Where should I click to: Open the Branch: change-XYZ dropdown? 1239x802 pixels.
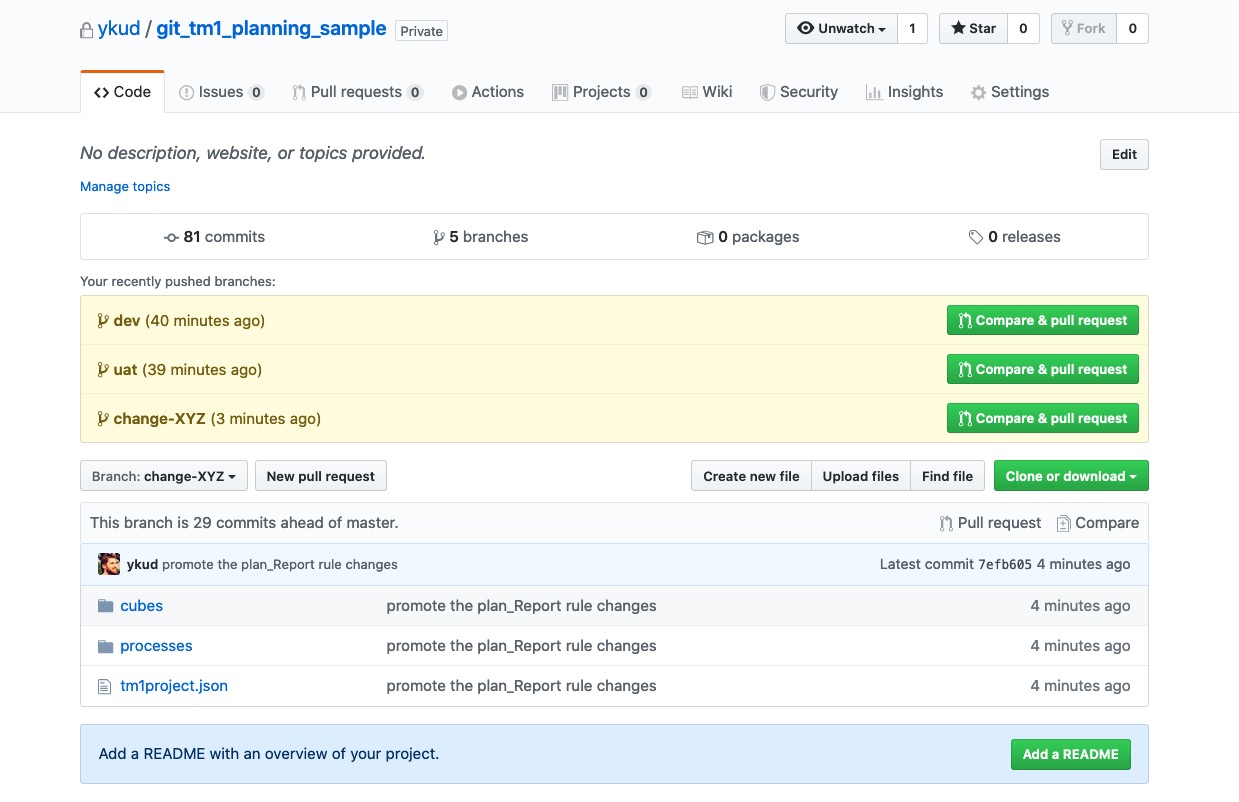pyautogui.click(x=164, y=476)
